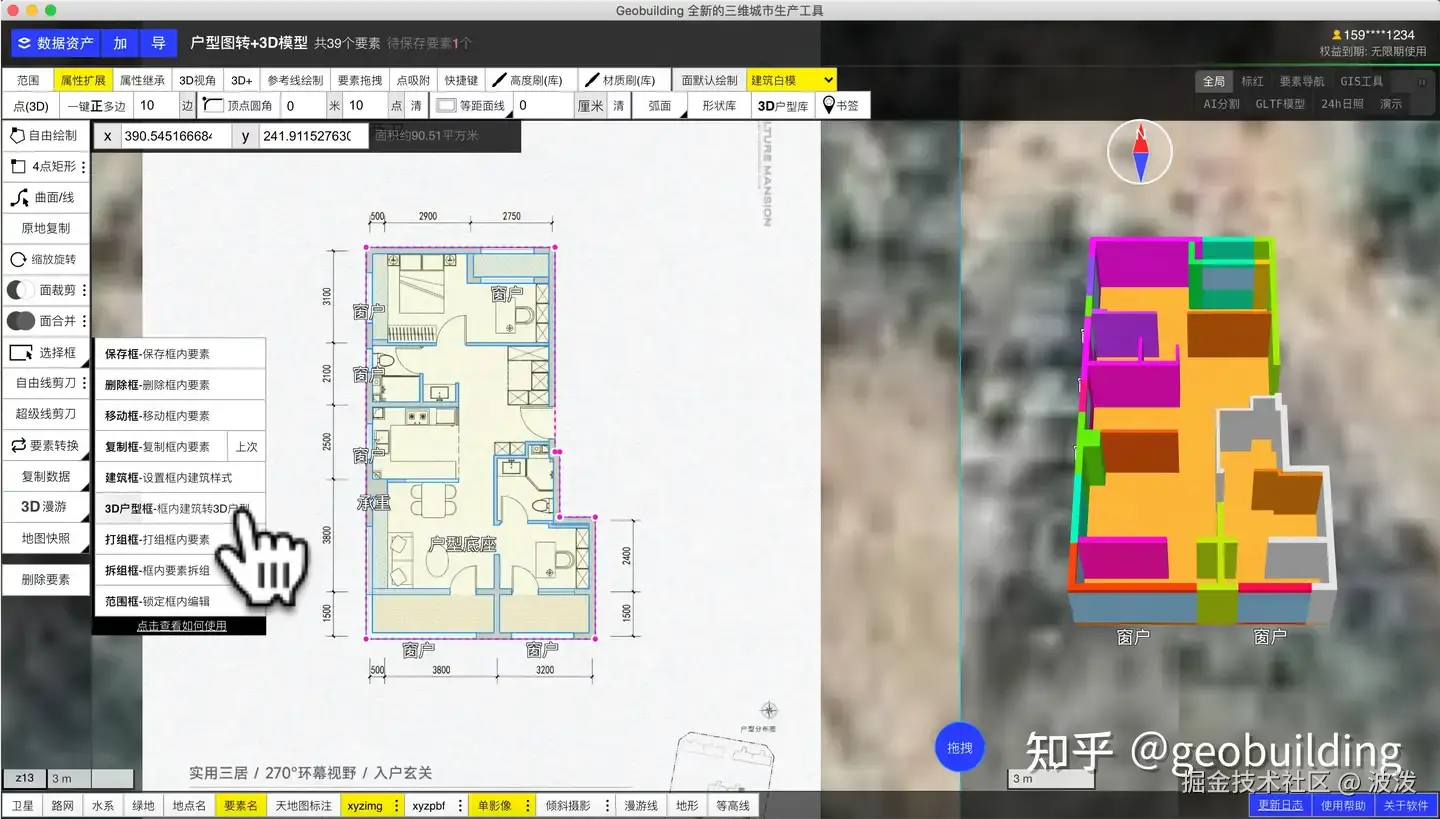The height and width of the screenshot is (819, 1440).
Task: Toggle the 属性扩展 attribute extension option
Action: (83, 80)
